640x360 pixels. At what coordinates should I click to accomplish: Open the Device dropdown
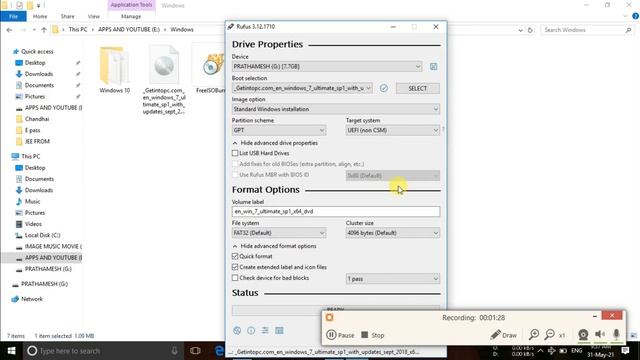(x=327, y=66)
